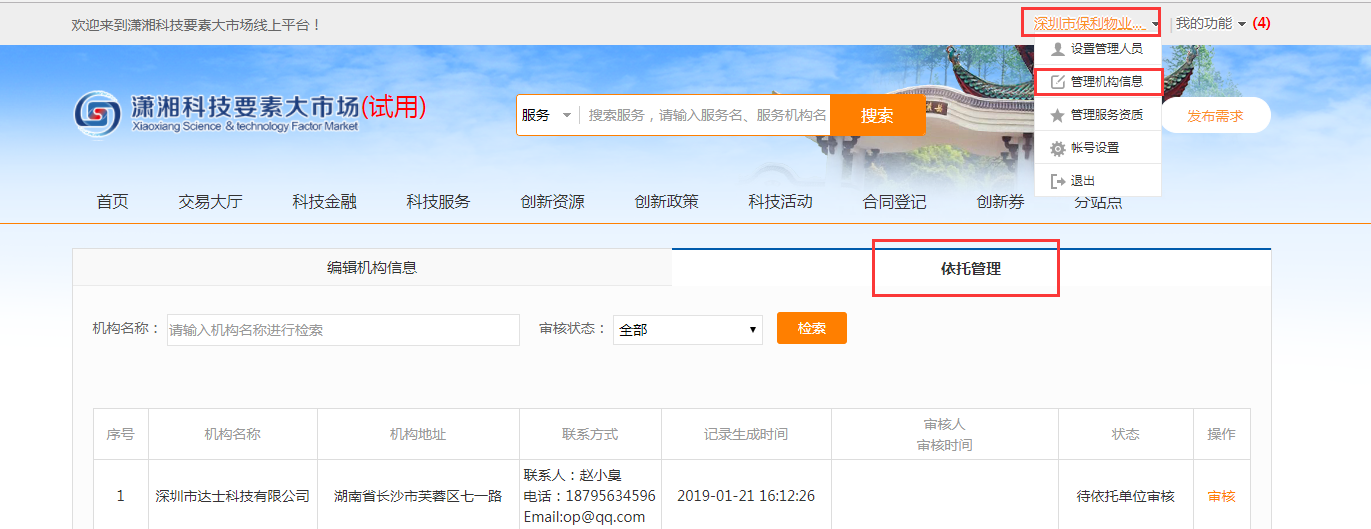Open 合同登记 navigation item
This screenshot has width=1371, height=529.
(x=895, y=202)
